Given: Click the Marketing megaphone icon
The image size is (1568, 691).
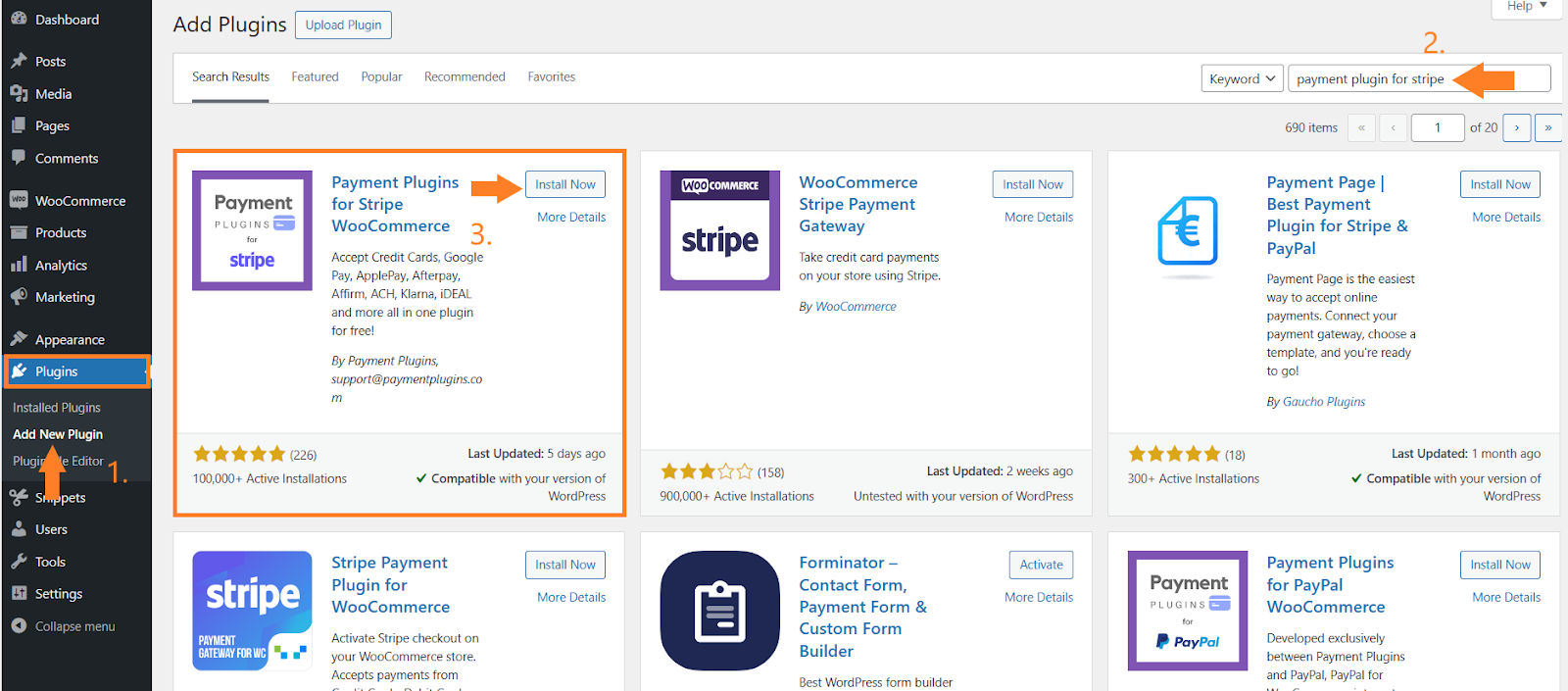Looking at the screenshot, I should click(x=19, y=296).
